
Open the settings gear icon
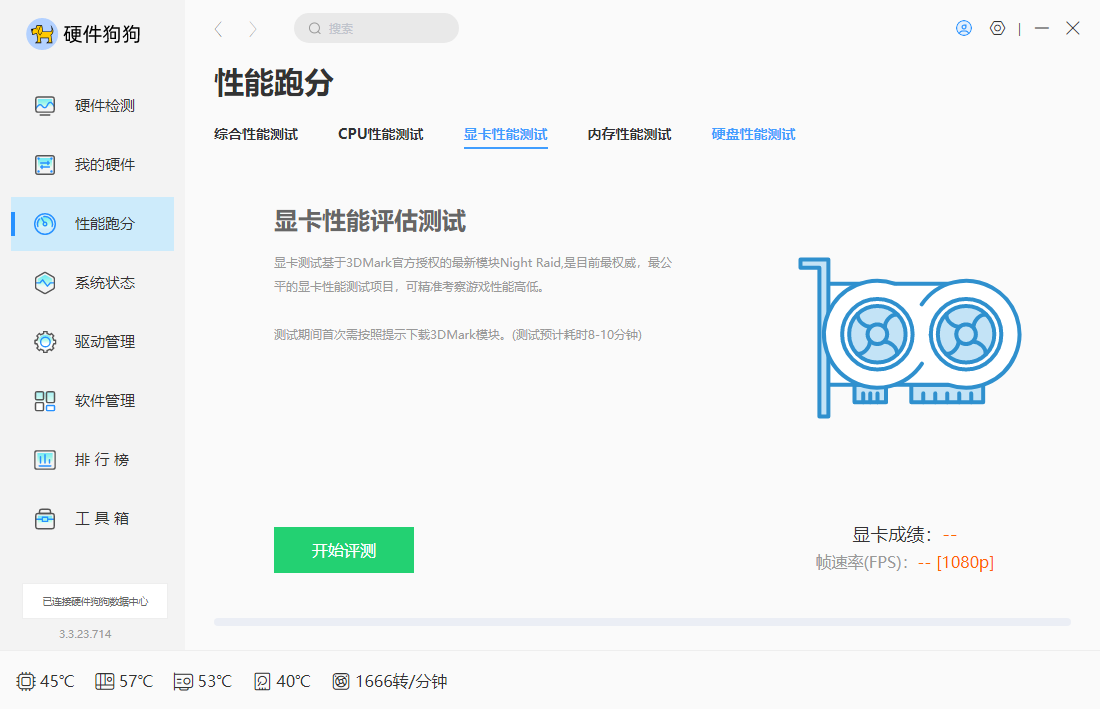click(x=997, y=28)
